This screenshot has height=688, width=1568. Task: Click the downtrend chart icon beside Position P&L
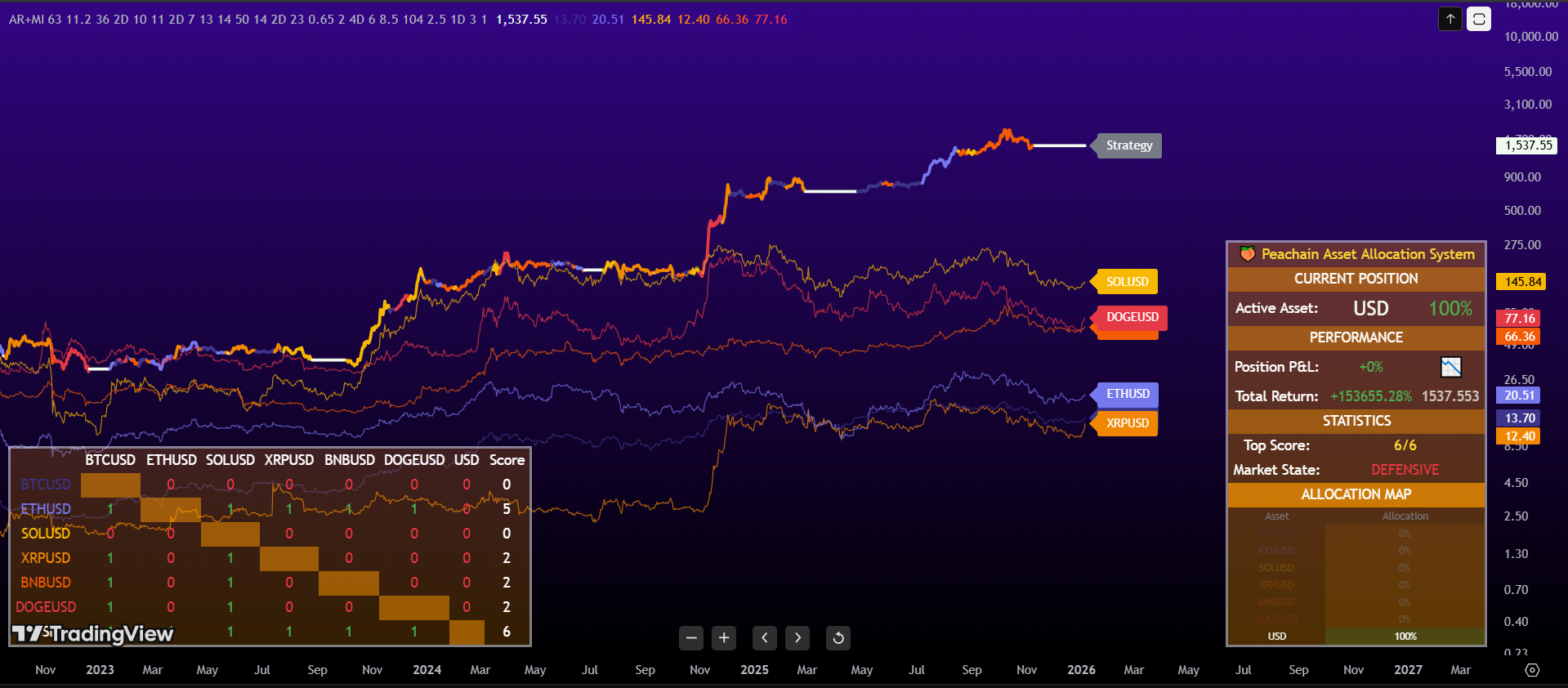[1450, 367]
